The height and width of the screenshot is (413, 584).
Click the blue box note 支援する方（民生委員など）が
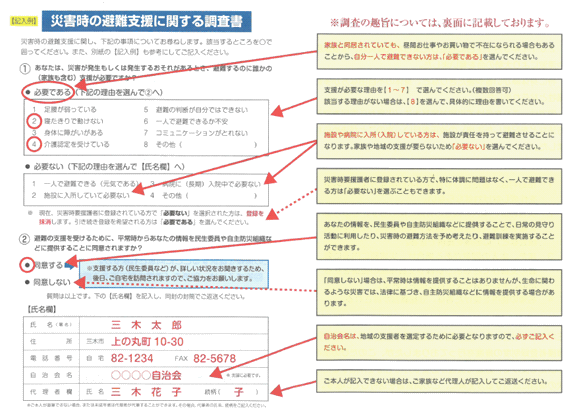click(174, 274)
